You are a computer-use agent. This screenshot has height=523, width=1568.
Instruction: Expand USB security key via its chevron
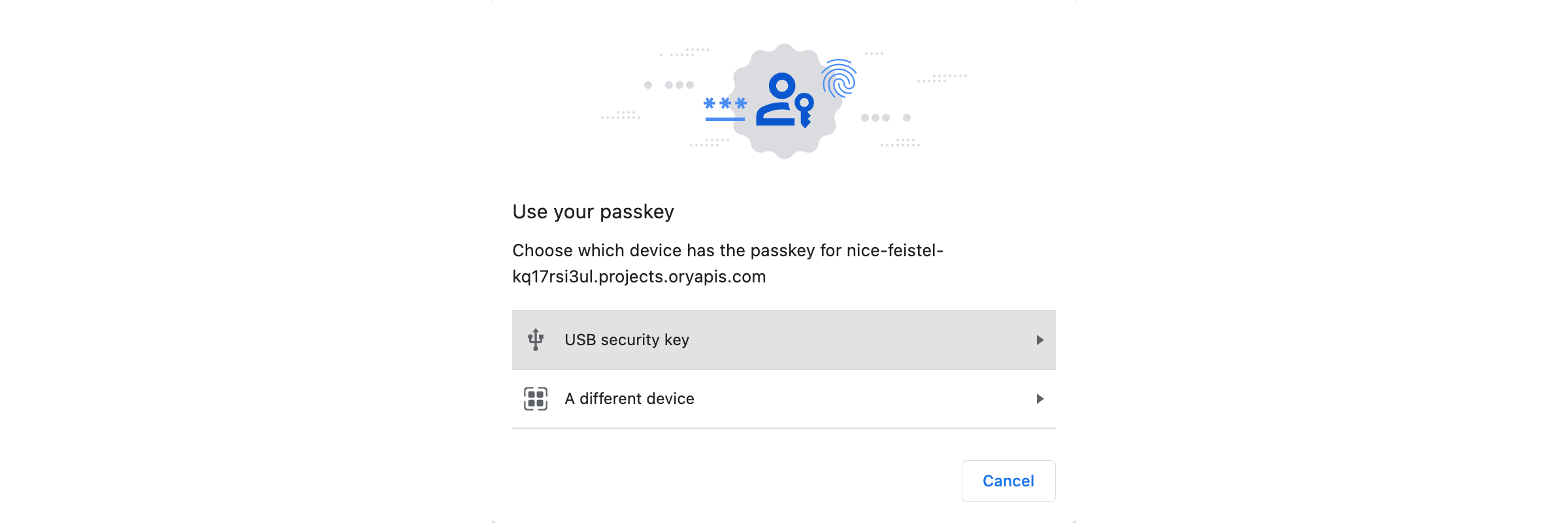(x=1041, y=339)
